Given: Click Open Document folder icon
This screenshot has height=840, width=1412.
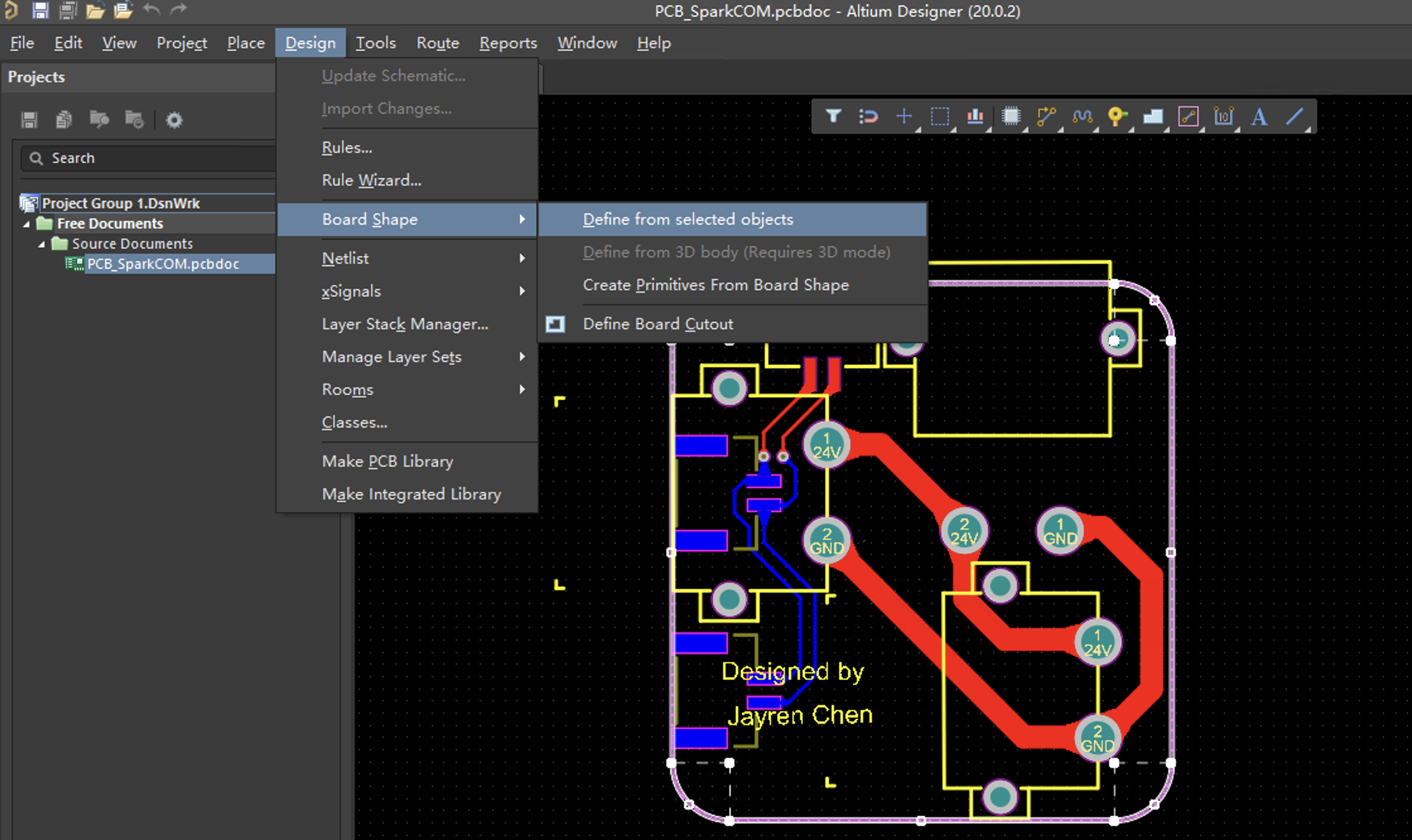Looking at the screenshot, I should pyautogui.click(x=95, y=10).
